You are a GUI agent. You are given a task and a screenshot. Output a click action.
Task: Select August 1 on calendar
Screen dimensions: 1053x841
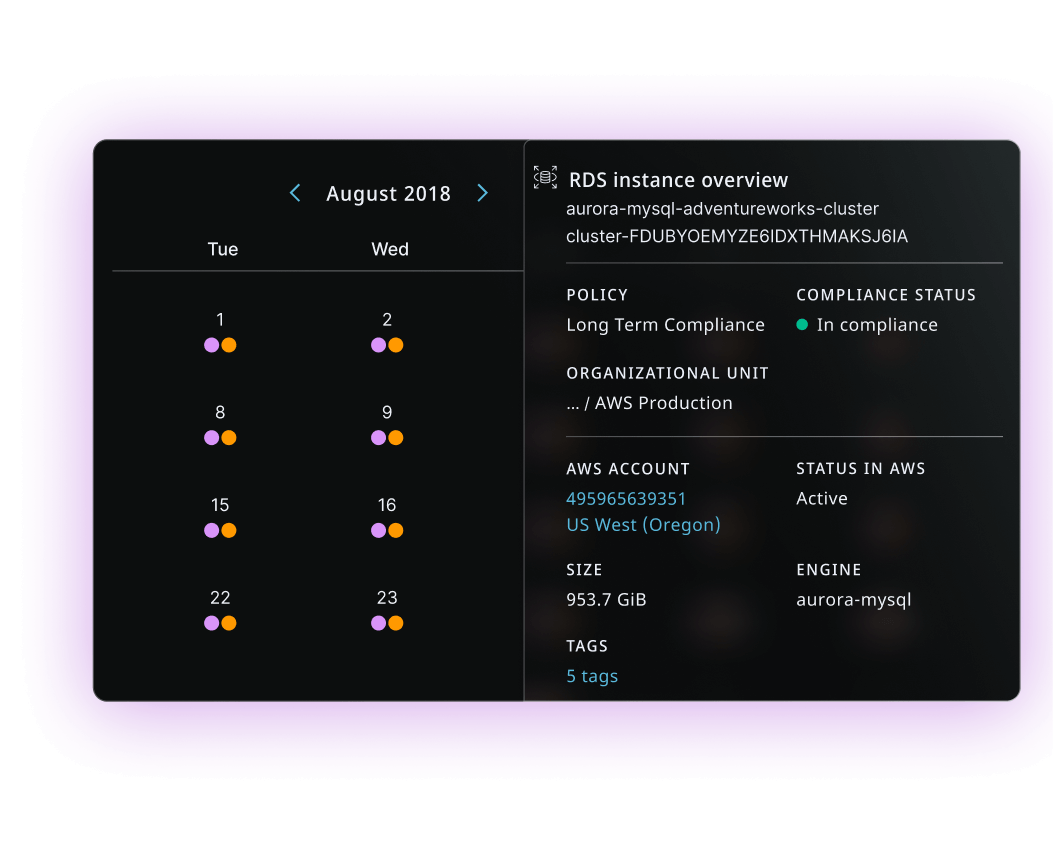click(x=220, y=320)
